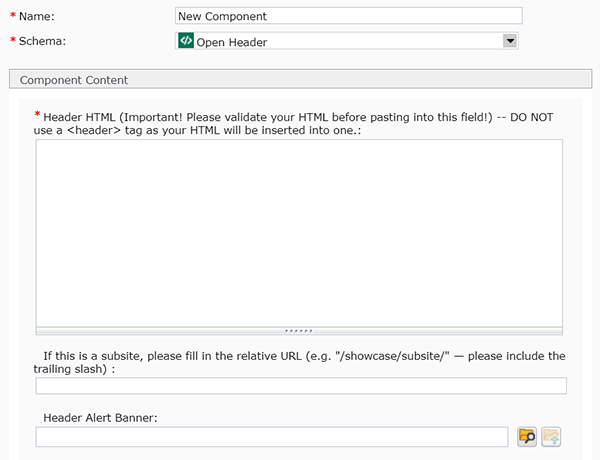Select the Schema combo box showing Open Header
The width and height of the screenshot is (600, 460).
pyautogui.click(x=340, y=41)
